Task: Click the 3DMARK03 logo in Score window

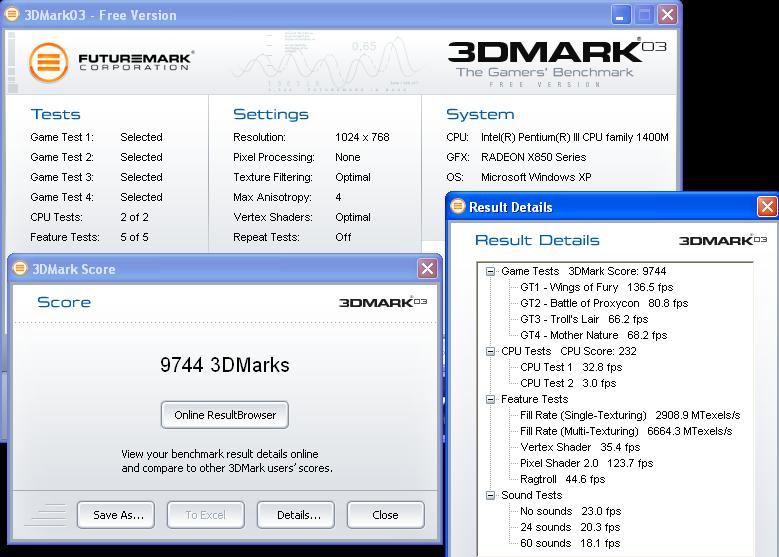Action: click(x=383, y=302)
